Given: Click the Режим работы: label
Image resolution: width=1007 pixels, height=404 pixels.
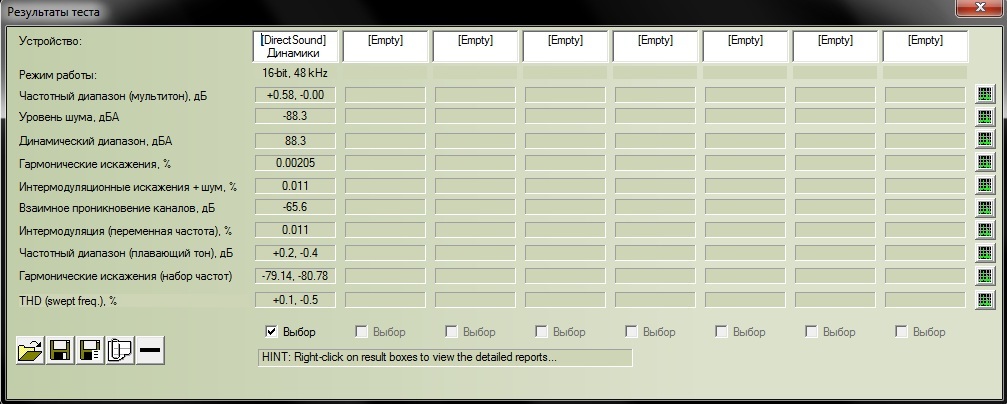Looking at the screenshot, I should (58, 75).
